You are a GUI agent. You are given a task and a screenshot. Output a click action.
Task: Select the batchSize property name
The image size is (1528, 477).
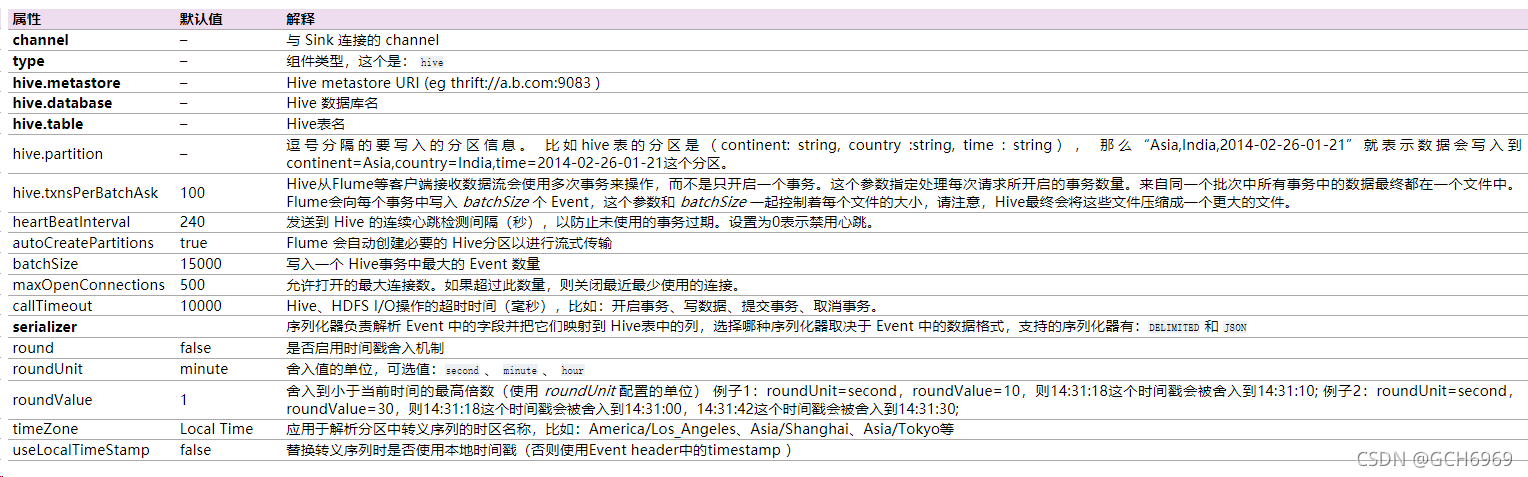(45, 264)
